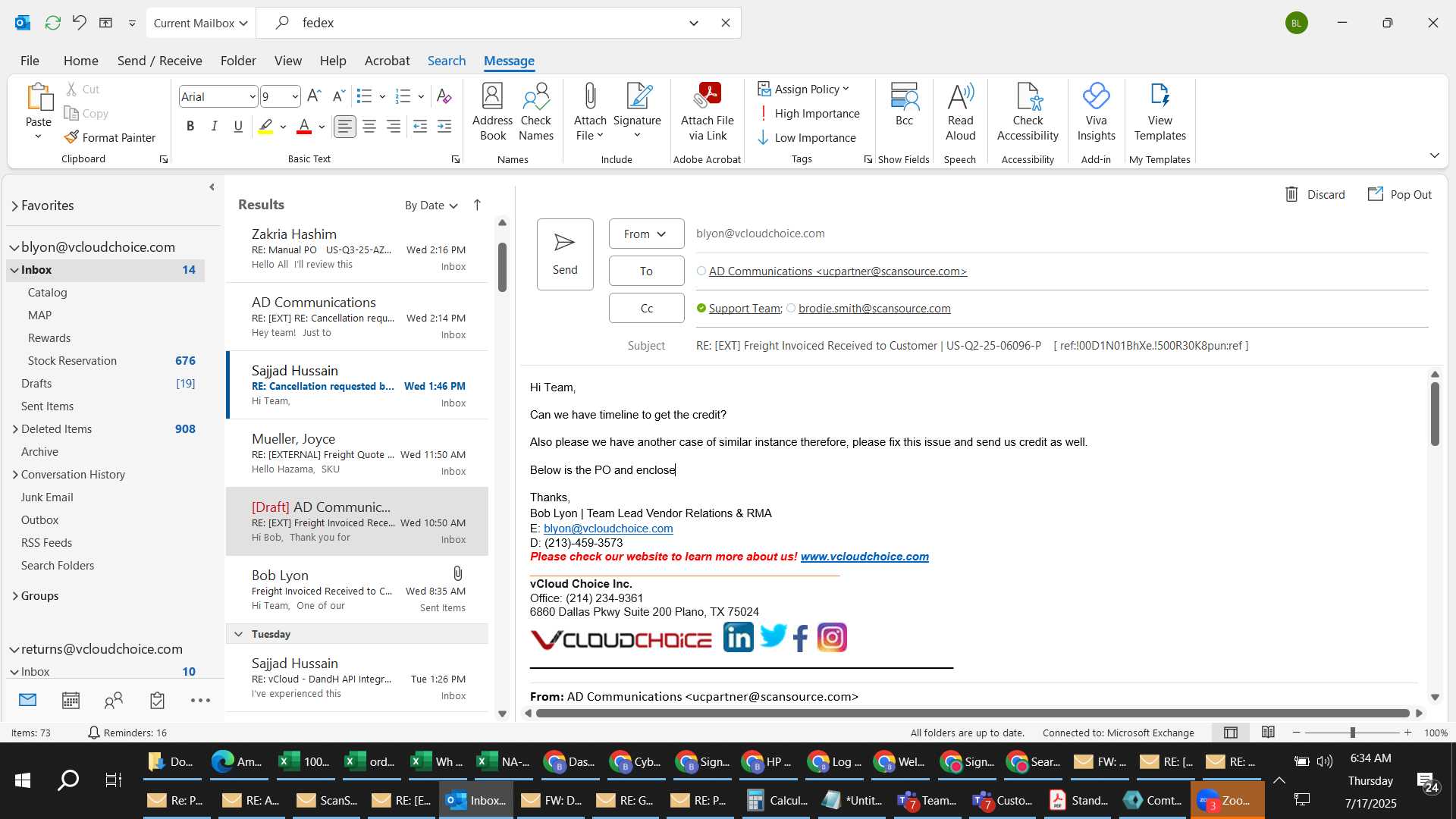
Task: Show the Bcc field
Action: coord(904,105)
